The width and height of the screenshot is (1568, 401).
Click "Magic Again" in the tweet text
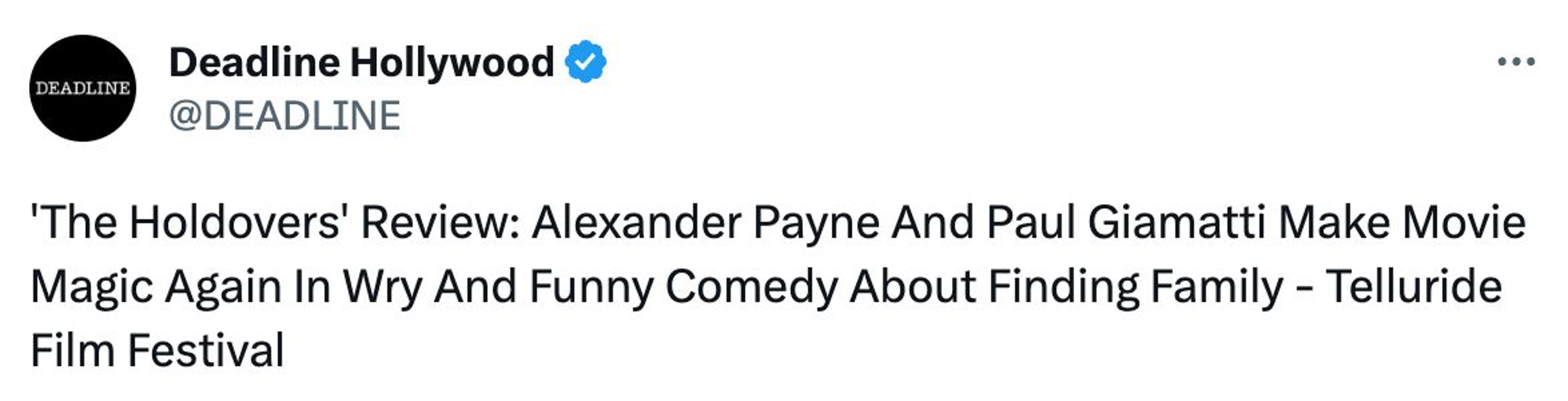tap(156, 287)
